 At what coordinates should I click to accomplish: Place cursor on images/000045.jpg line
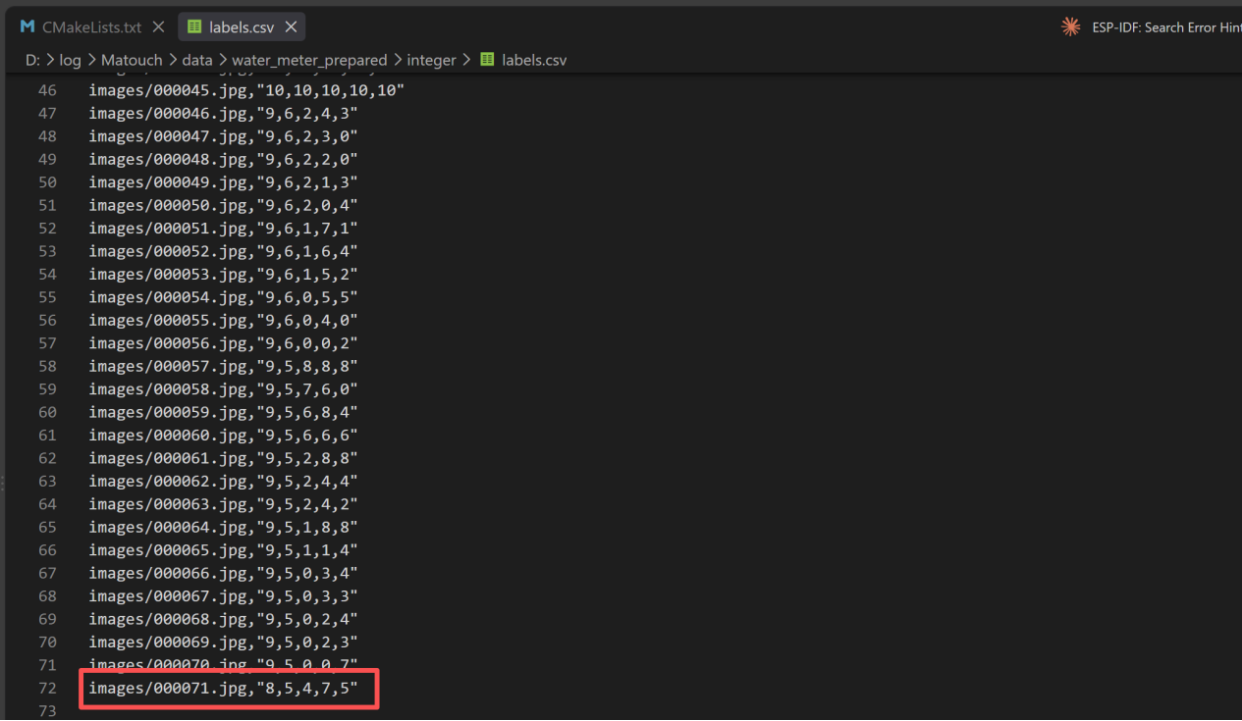click(246, 90)
